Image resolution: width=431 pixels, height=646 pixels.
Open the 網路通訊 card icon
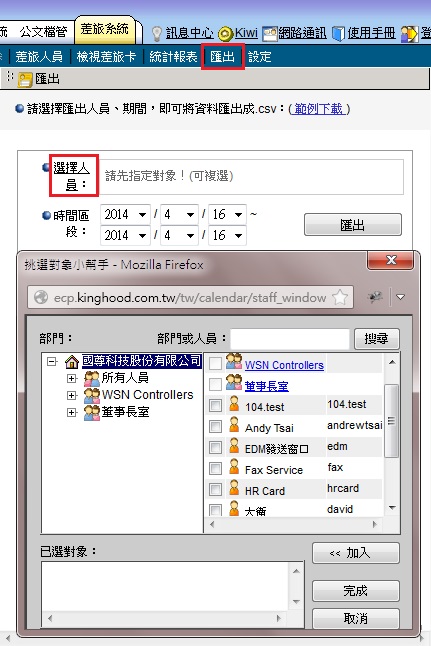[270, 34]
